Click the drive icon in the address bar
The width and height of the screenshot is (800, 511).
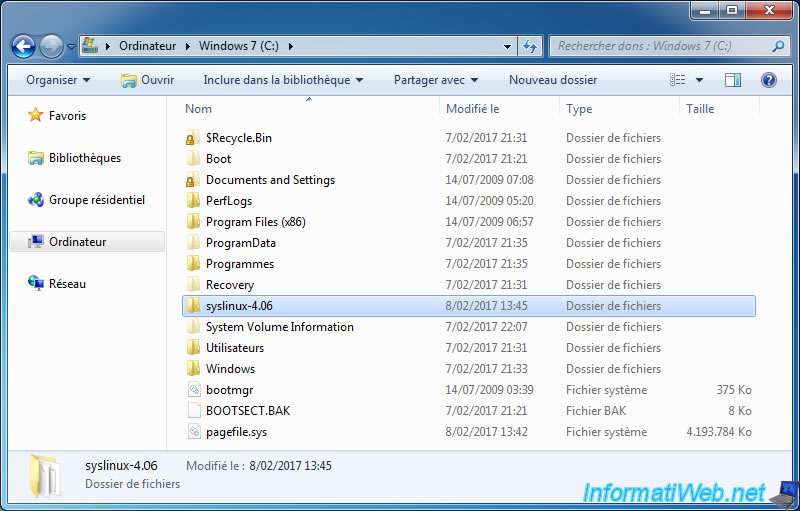click(x=90, y=45)
